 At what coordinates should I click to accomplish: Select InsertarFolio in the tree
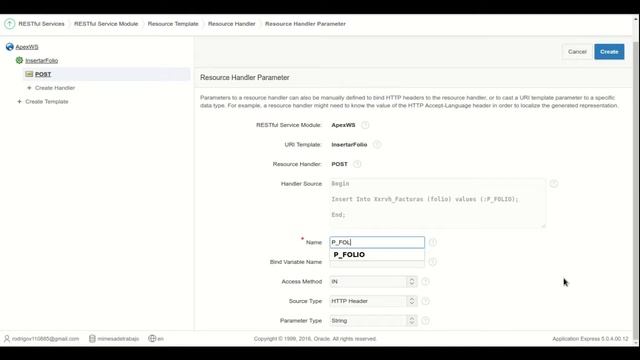pyautogui.click(x=42, y=60)
